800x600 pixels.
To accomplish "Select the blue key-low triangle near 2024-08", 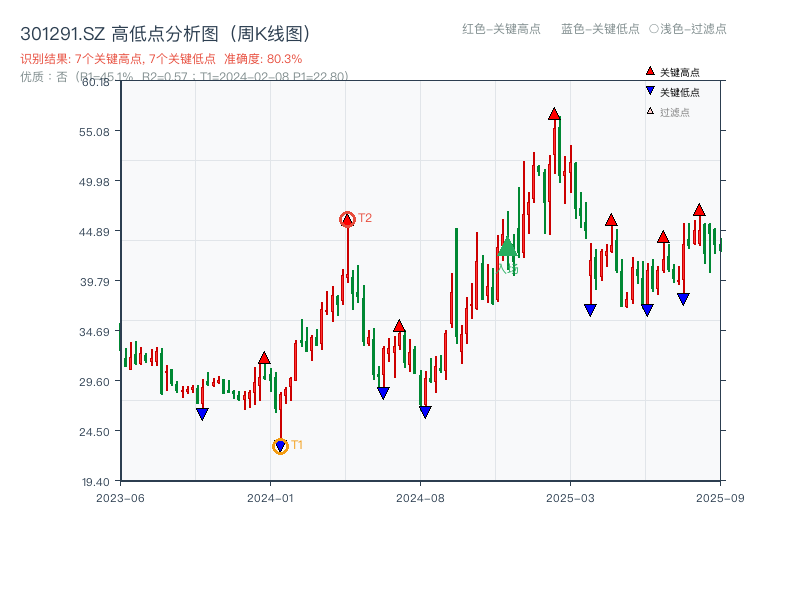I will pyautogui.click(x=425, y=410).
